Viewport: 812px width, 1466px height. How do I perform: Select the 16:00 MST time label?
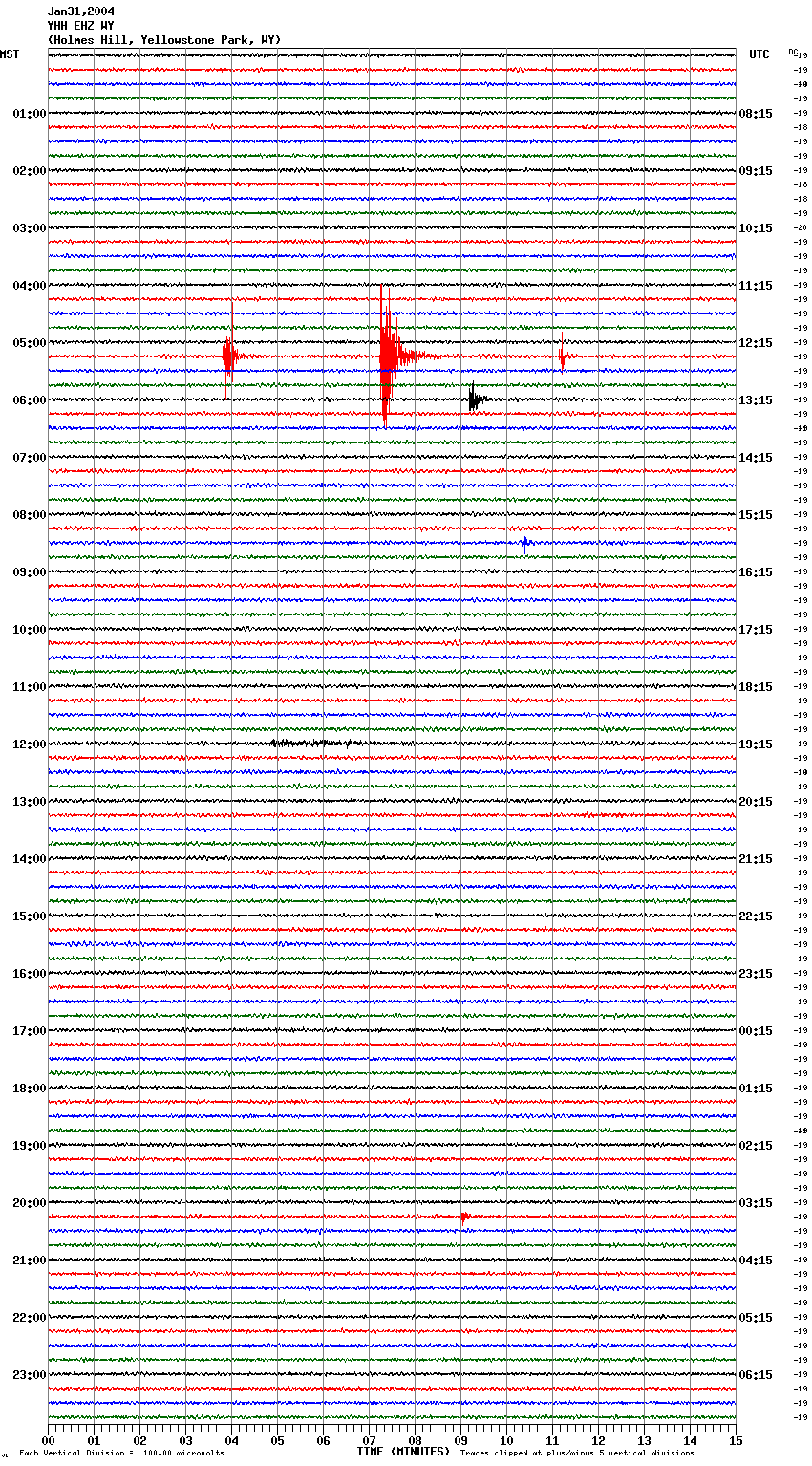tap(30, 974)
